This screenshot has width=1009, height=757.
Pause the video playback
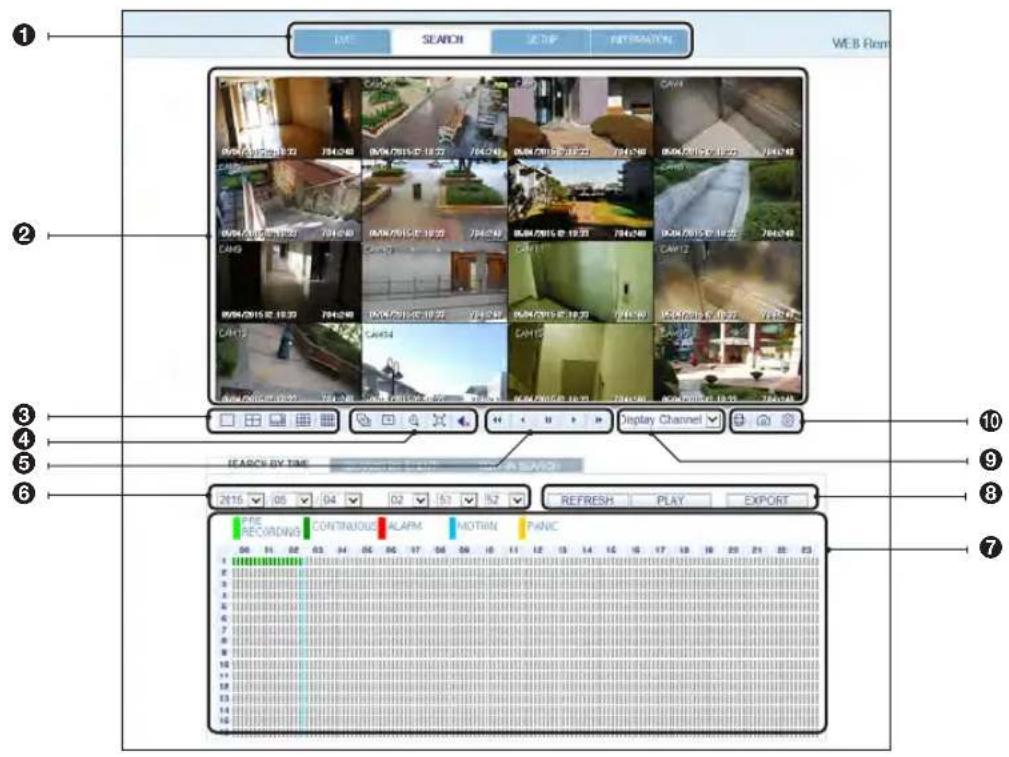coord(548,420)
